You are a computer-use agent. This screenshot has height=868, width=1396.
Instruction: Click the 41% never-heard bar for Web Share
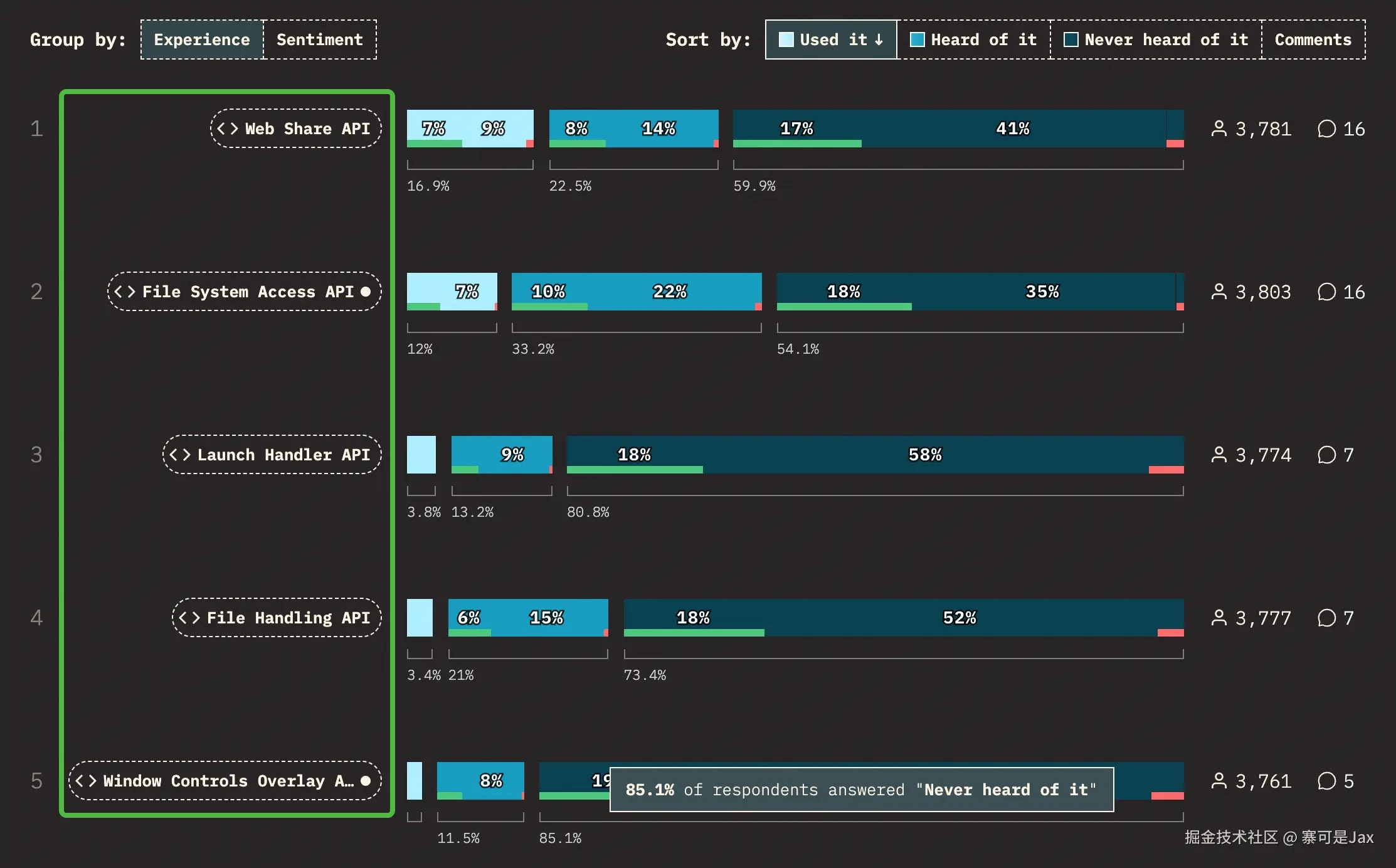tap(1012, 127)
